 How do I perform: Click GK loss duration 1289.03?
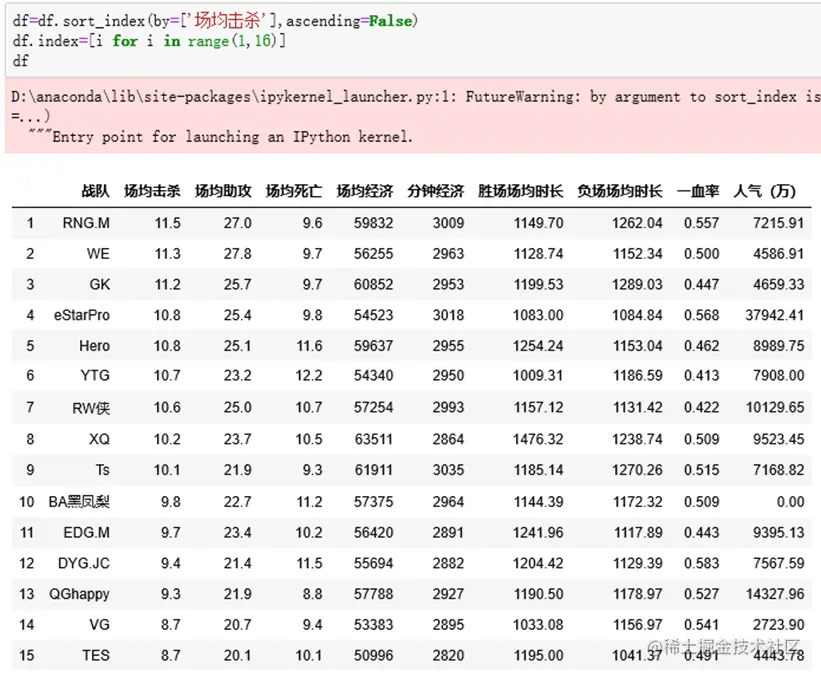pos(637,284)
